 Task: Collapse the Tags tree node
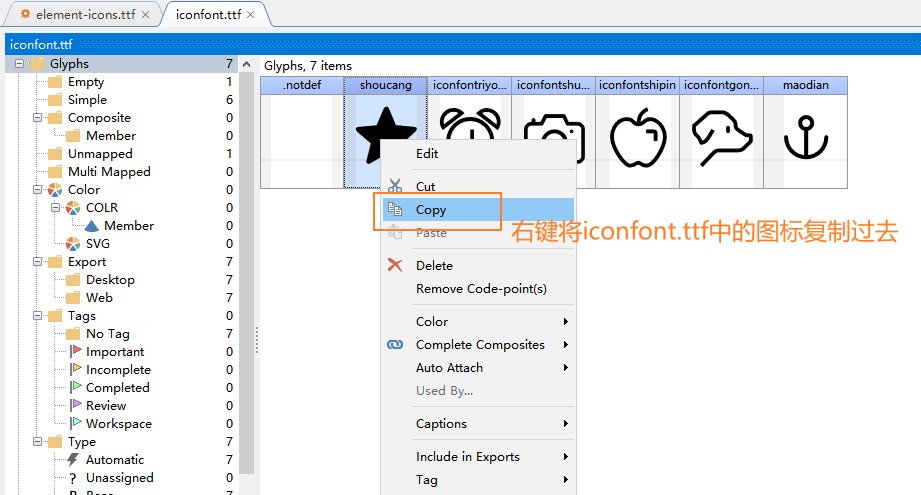[38, 316]
